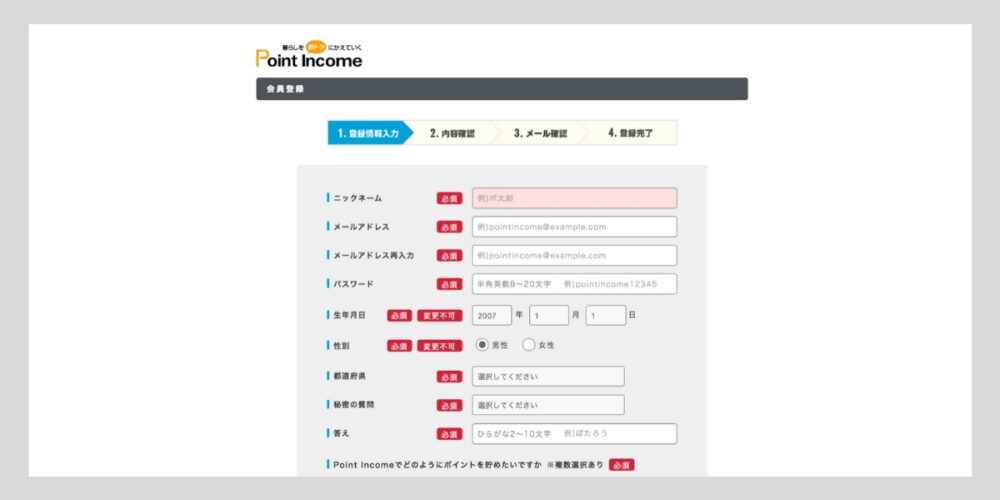The height and width of the screenshot is (500, 1000).
Task: Click the 会員登録 header bar text
Action: click(x=285, y=89)
